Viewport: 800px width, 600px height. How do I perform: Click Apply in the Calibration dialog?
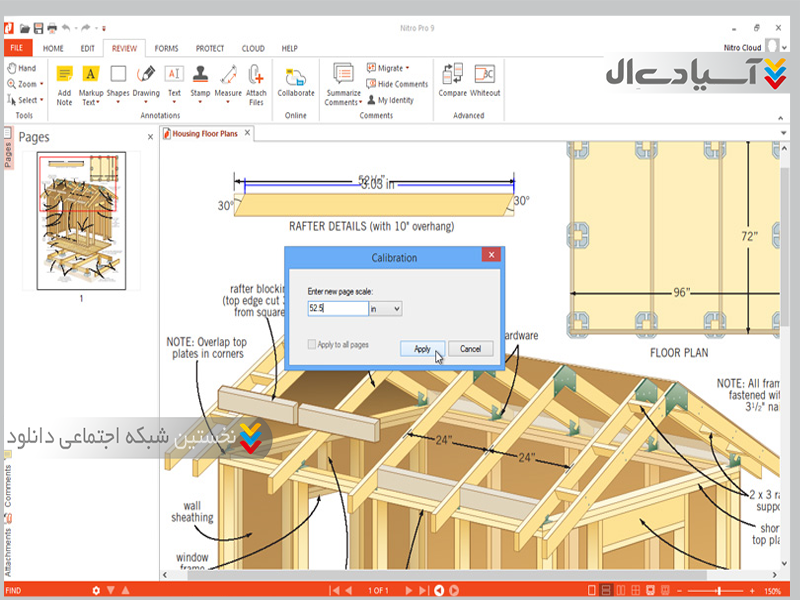click(x=422, y=349)
